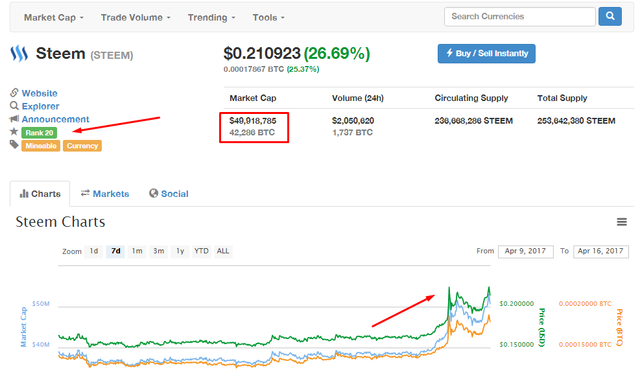Viewport: 640px width, 379px height.
Task: Click the To date field Apr 16, 2017
Action: [x=601, y=251]
